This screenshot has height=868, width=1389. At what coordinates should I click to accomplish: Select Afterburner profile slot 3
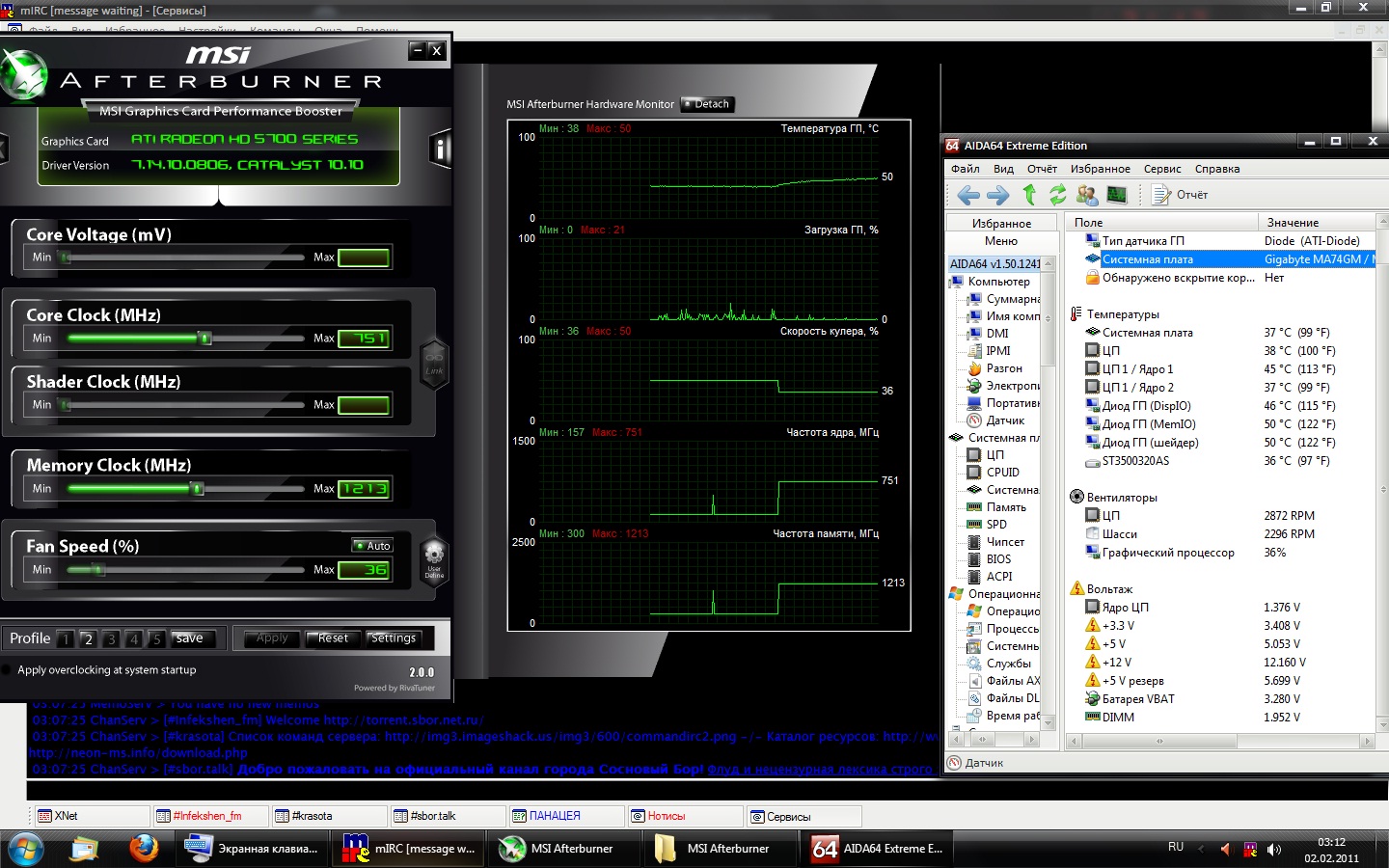(111, 639)
